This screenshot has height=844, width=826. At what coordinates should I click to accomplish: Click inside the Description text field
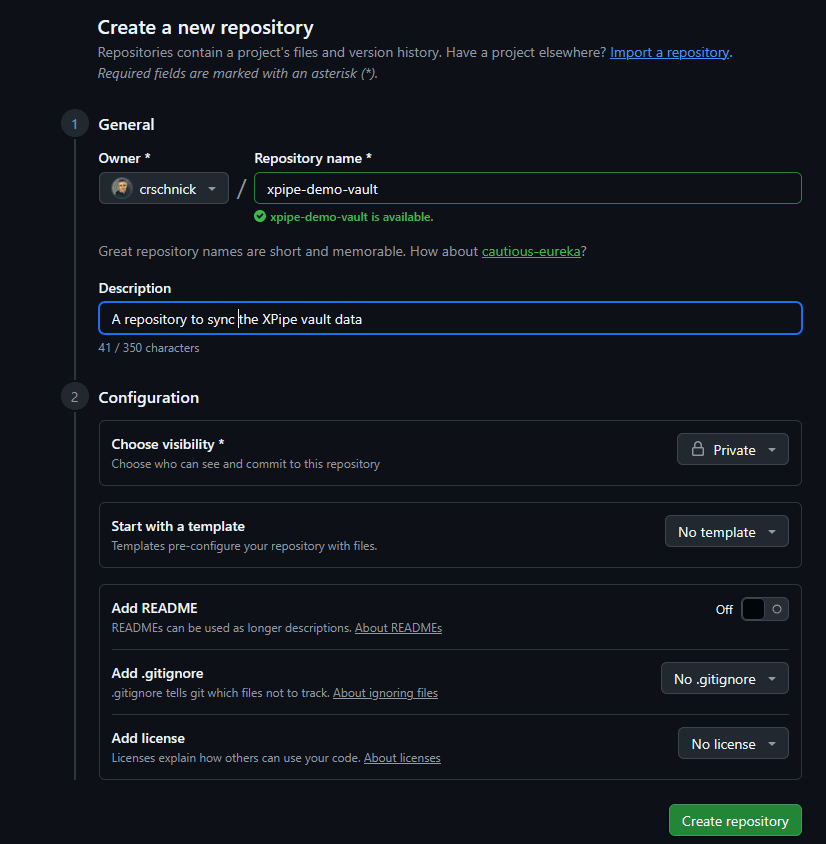tap(450, 319)
